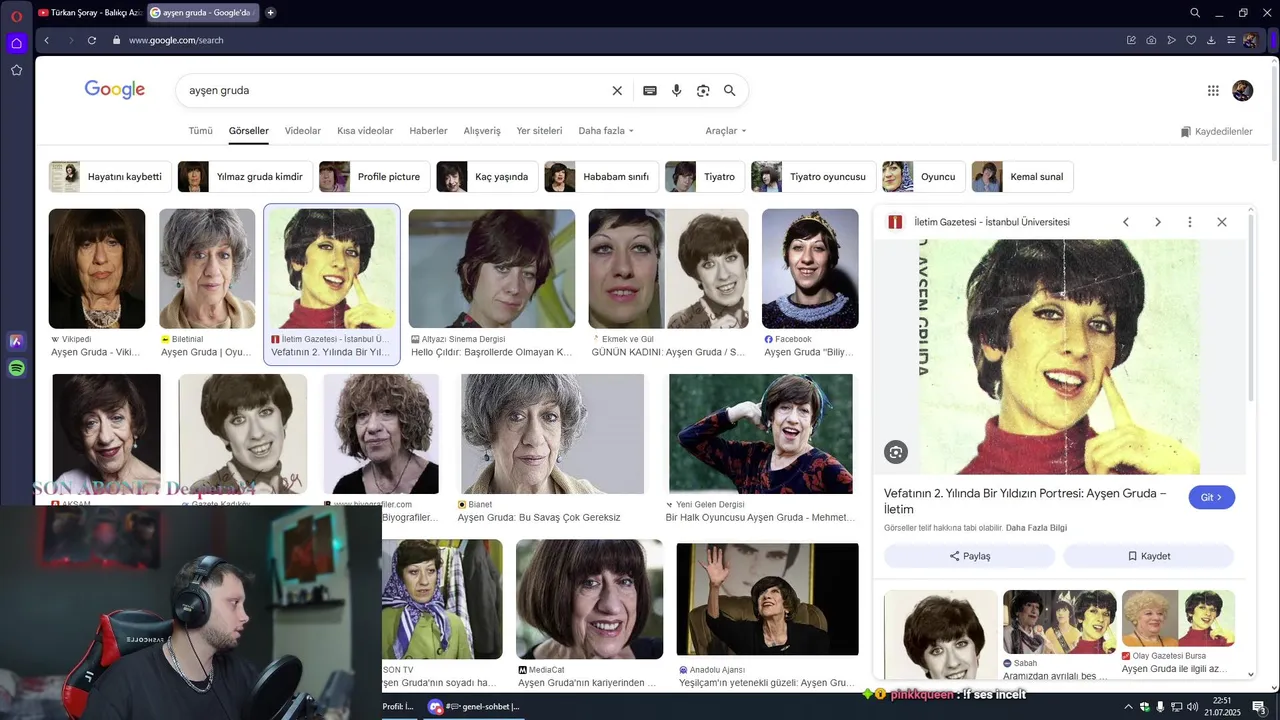Open the Windows notification center
This screenshot has height=720, width=1280.
pyautogui.click(x=1260, y=707)
